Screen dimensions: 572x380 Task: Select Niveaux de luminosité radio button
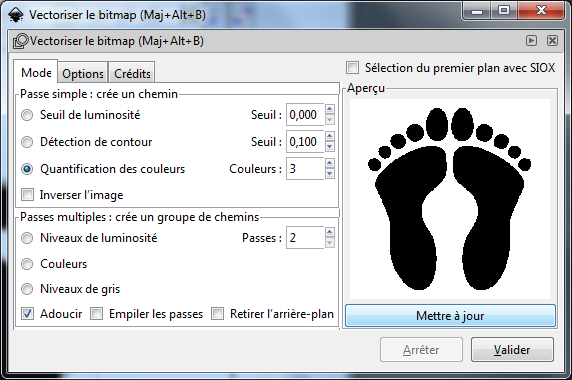coord(27,238)
